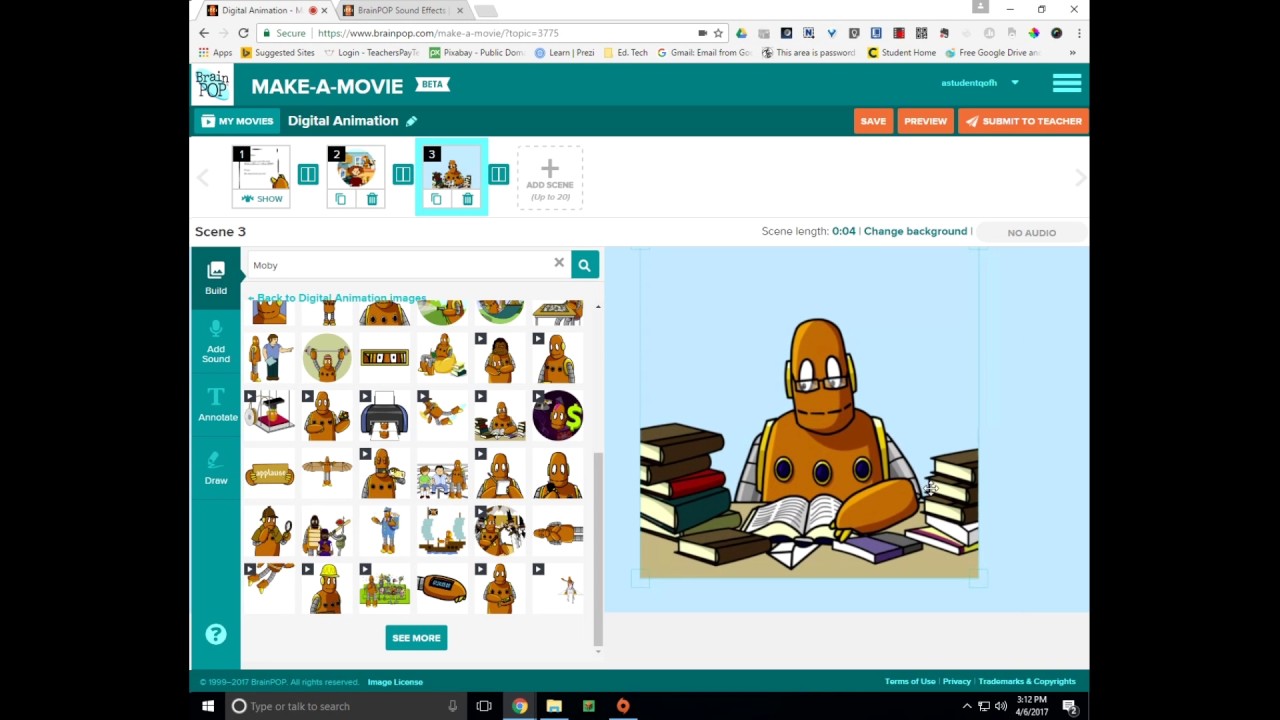Open Trademarks & Copyrights link
The width and height of the screenshot is (1280, 720).
(1027, 682)
